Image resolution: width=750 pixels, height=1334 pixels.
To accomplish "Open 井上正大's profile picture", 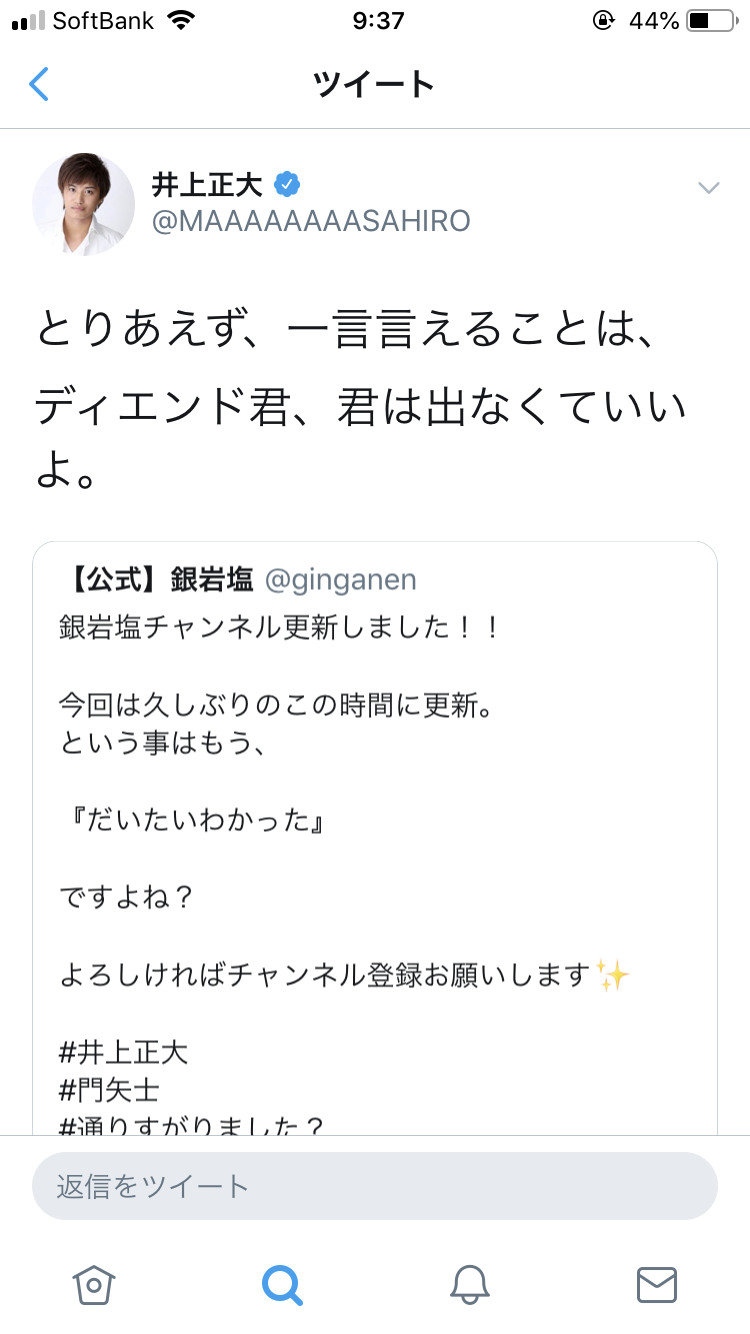I will point(84,203).
